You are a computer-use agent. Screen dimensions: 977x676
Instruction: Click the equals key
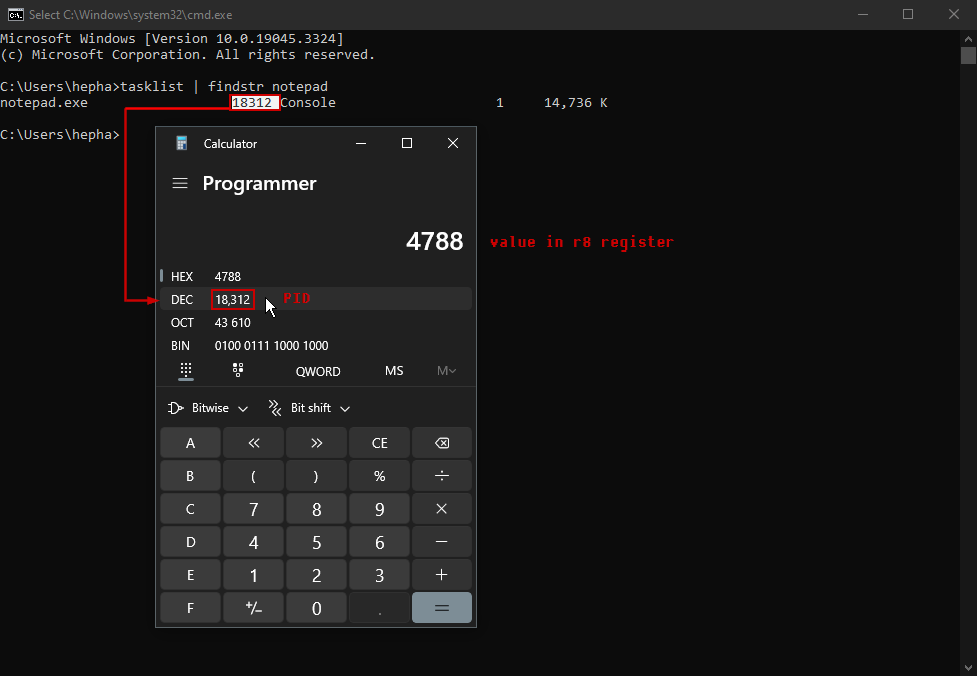(442, 607)
